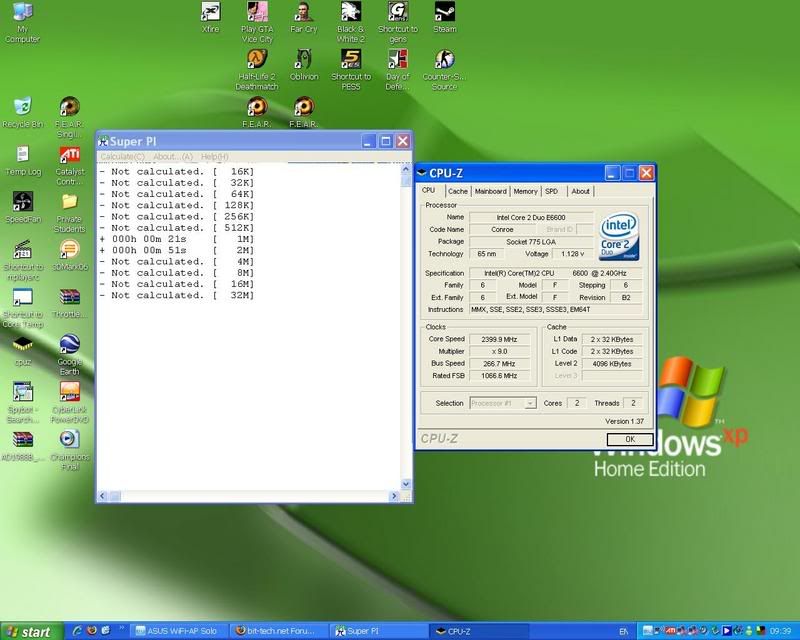Activate Super PI from the taskbar
800x640 pixels.
[378, 631]
